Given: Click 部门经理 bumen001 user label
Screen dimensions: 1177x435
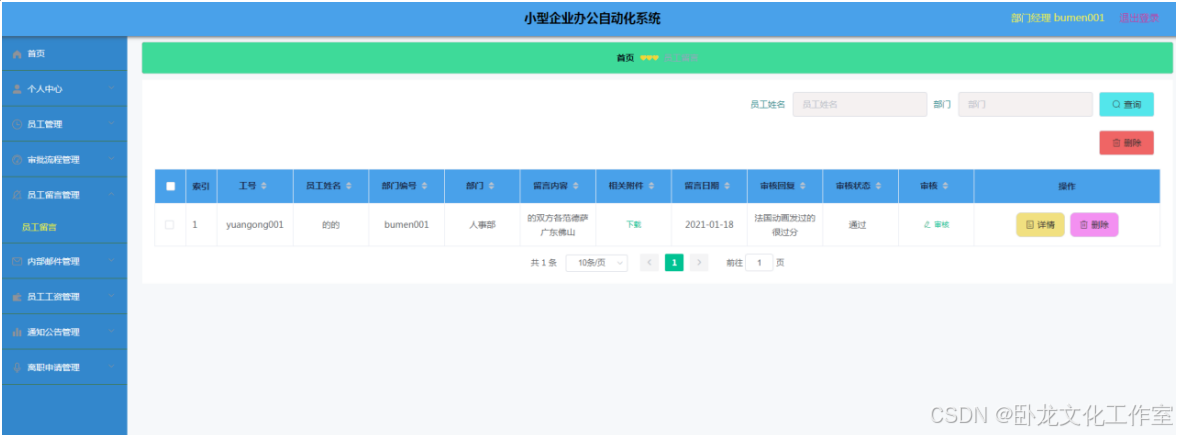Looking at the screenshot, I should (1058, 18).
